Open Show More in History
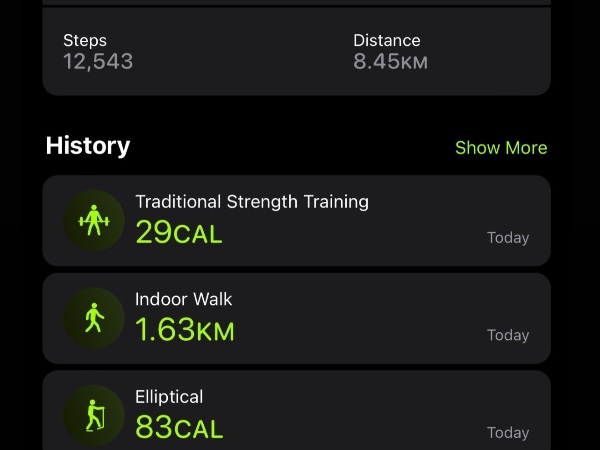Viewport: 600px width, 450px height. coord(500,148)
